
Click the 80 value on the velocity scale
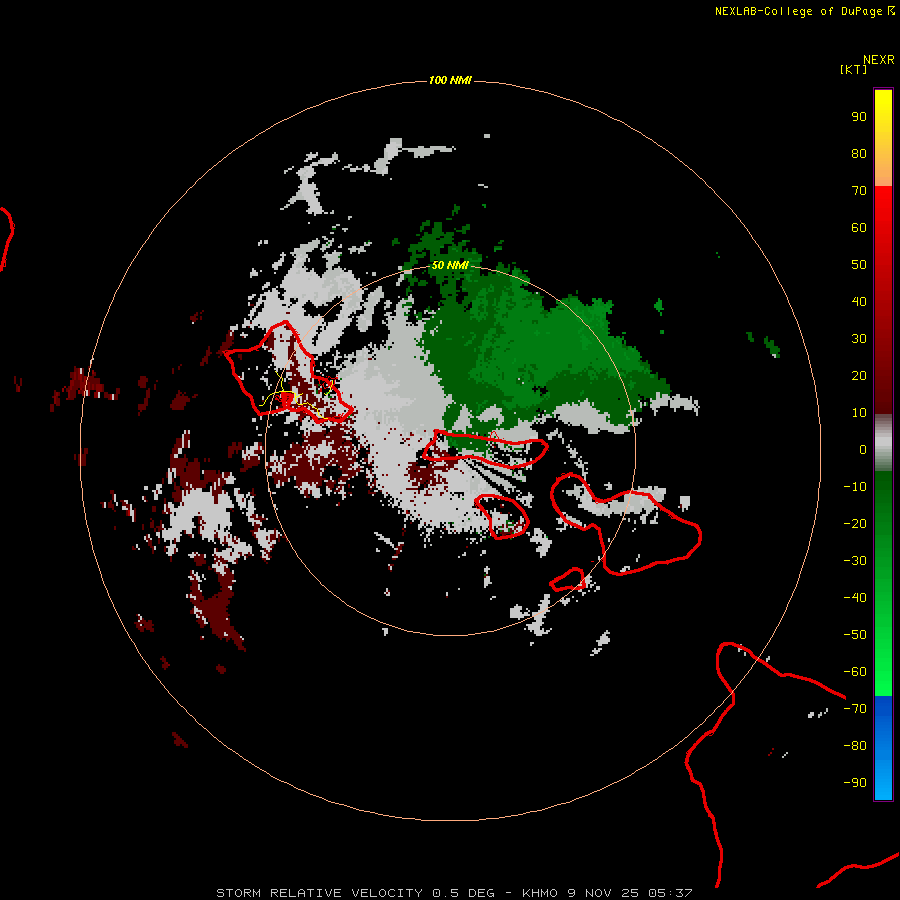[859, 154]
